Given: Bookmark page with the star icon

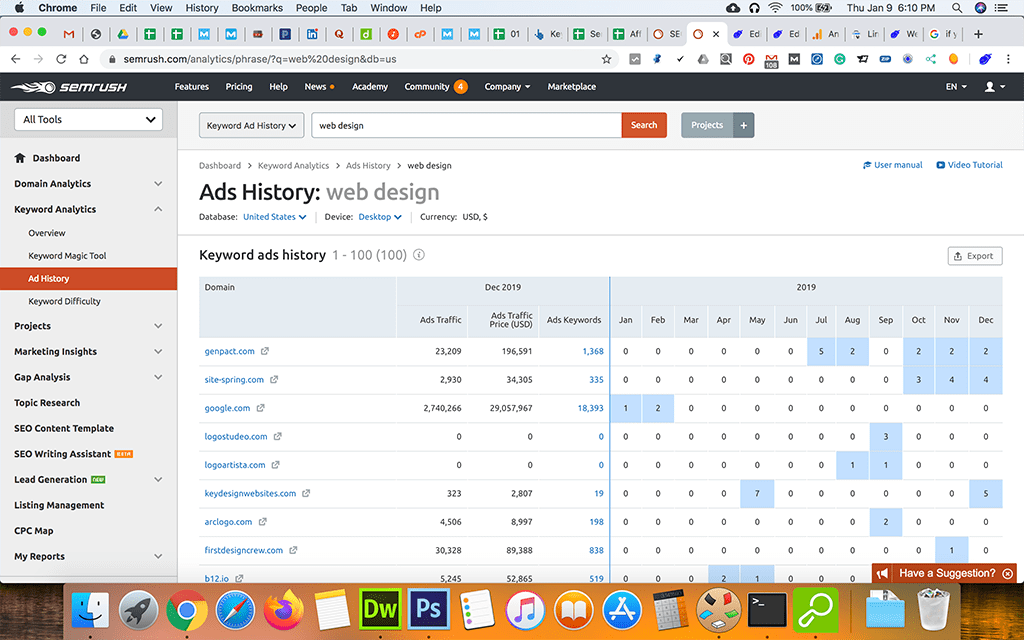Looking at the screenshot, I should point(606,59).
